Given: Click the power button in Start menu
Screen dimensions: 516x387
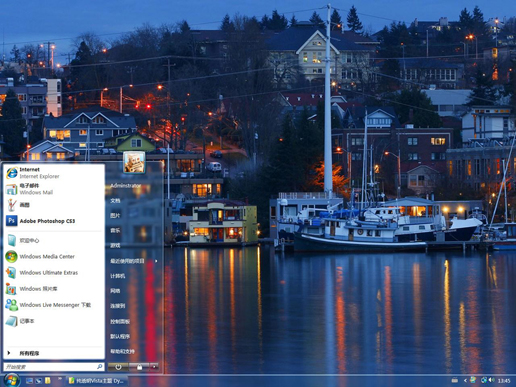Looking at the screenshot, I should tap(118, 367).
